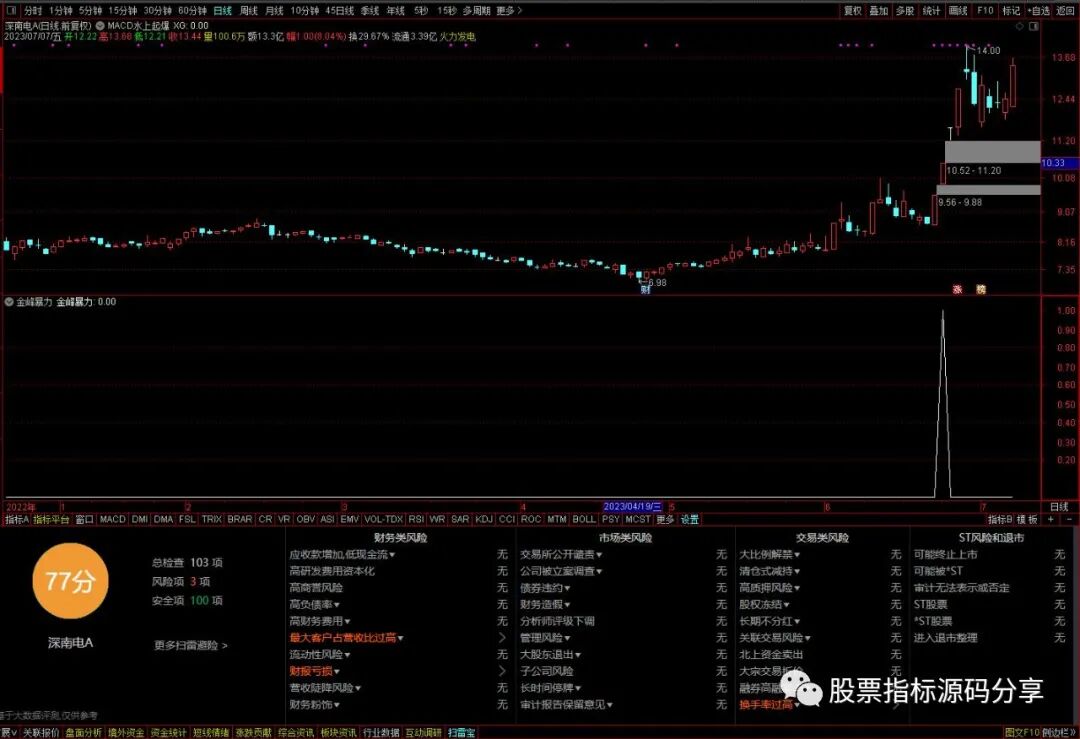This screenshot has height=739, width=1080.
Task: Click the 返回 button
Action: pyautogui.click(x=1066, y=10)
